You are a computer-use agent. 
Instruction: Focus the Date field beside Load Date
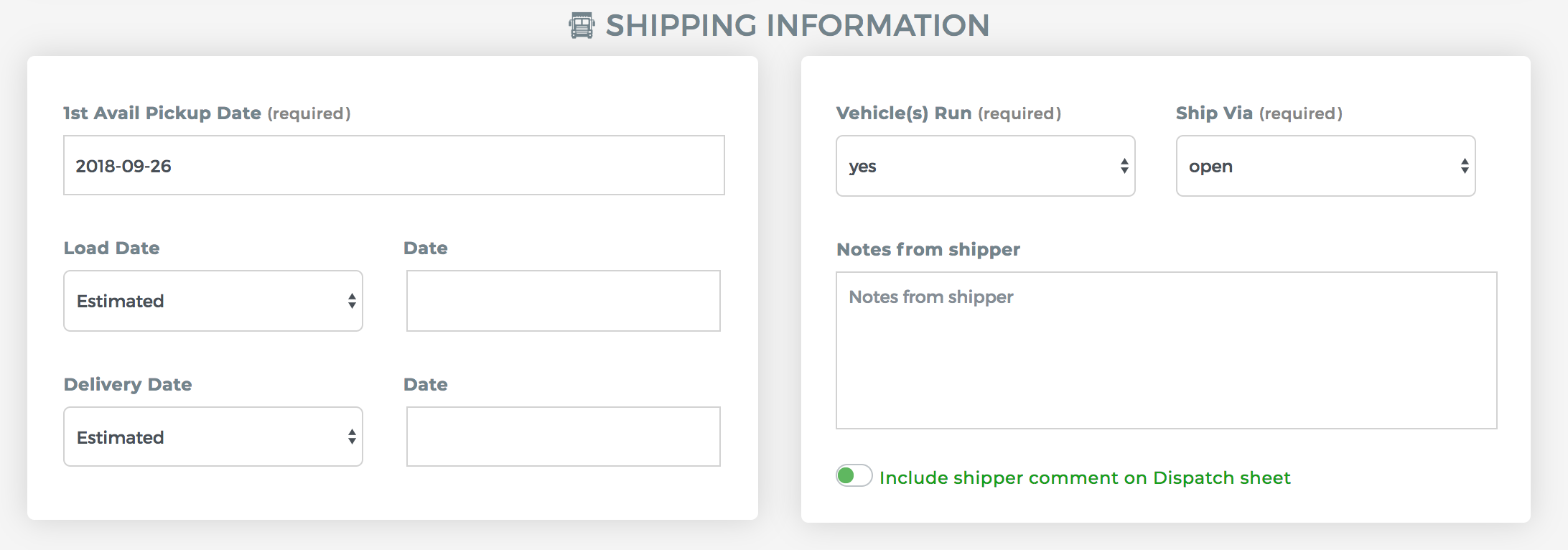[564, 301]
